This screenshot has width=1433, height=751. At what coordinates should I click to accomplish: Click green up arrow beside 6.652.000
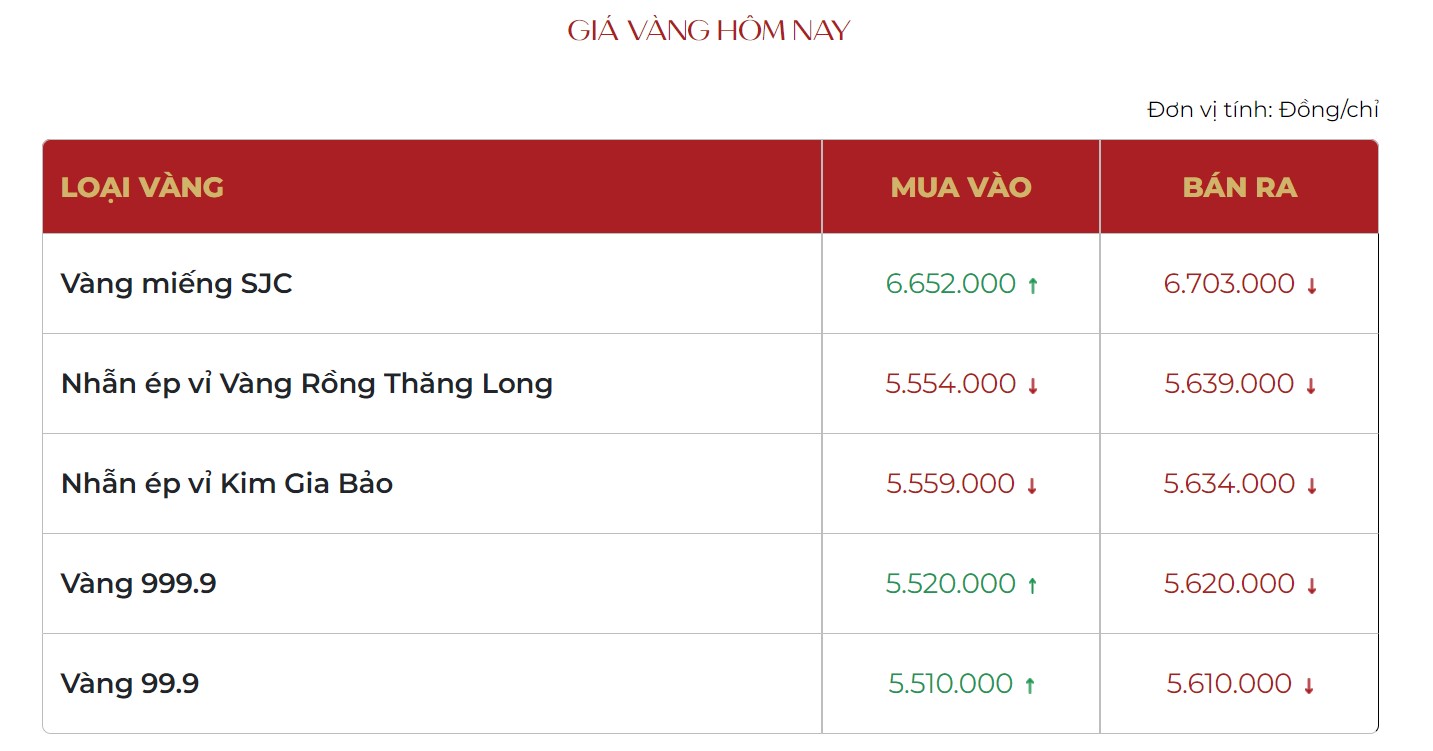tap(1033, 286)
